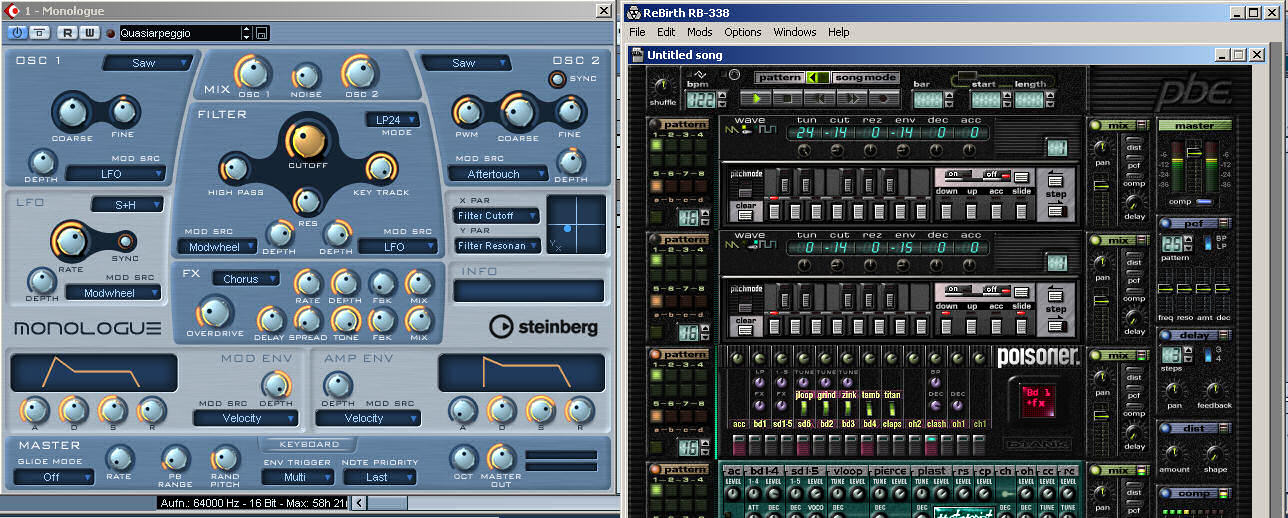Viewport: 1288px width, 518px height.
Task: Click the ReBirth play button
Action: tap(755, 98)
